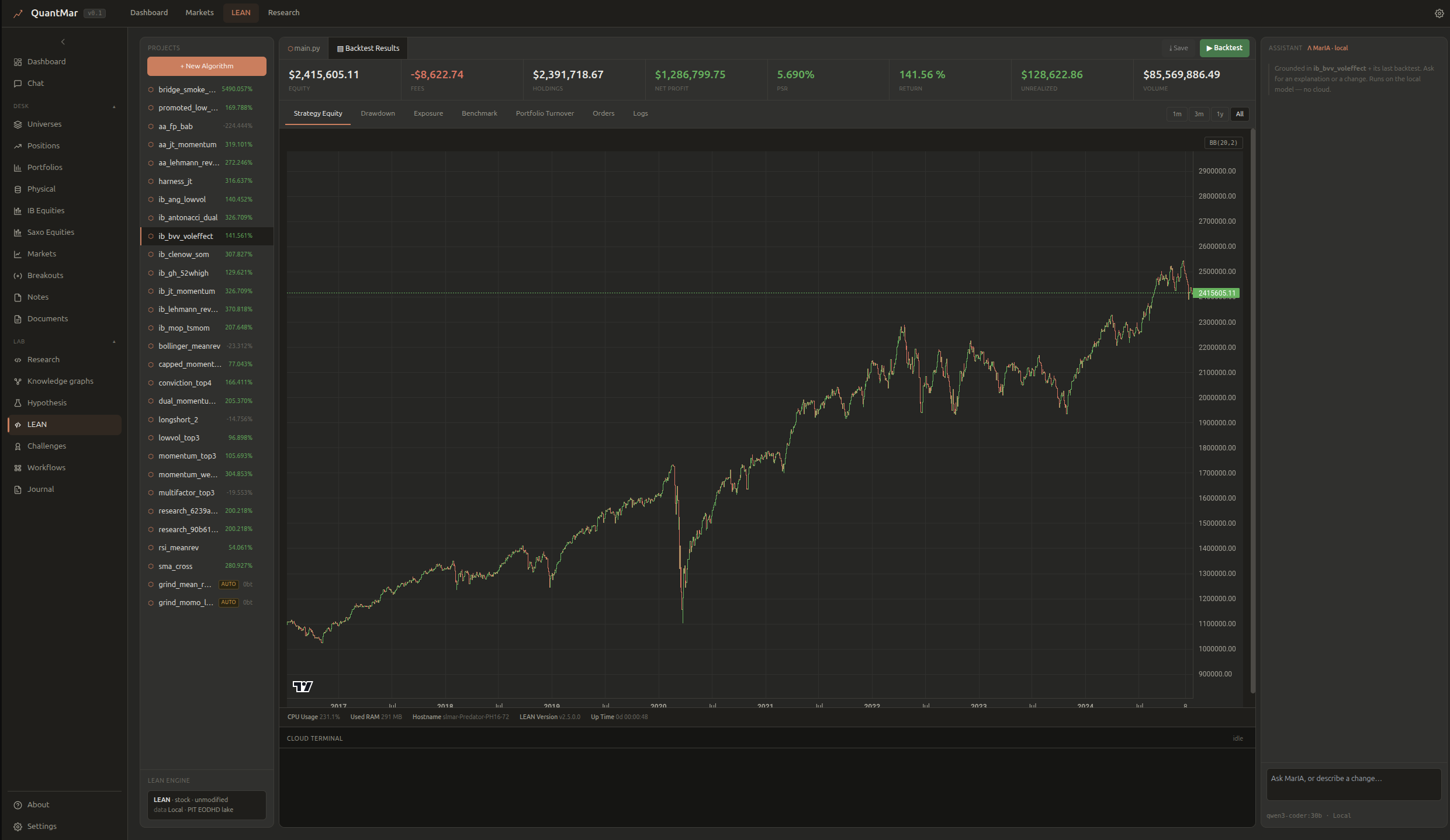Select the bridge_smoke project
Viewport: 1450px width, 840px height.
pyautogui.click(x=206, y=89)
